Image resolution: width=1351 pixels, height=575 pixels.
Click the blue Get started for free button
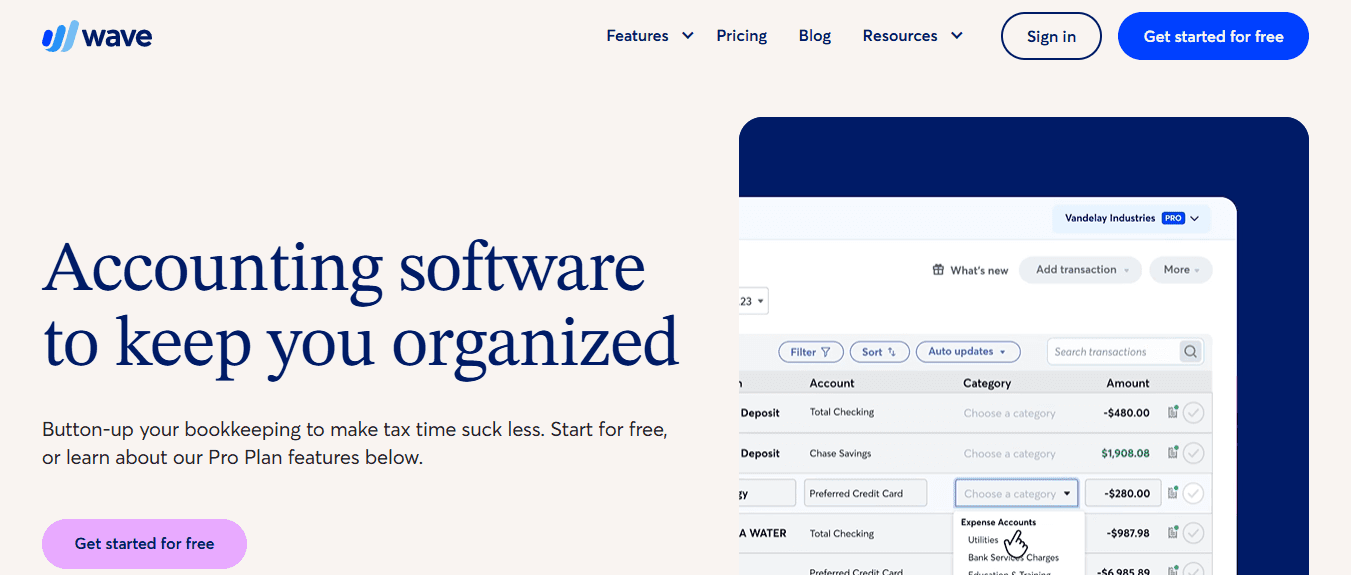pos(1213,36)
